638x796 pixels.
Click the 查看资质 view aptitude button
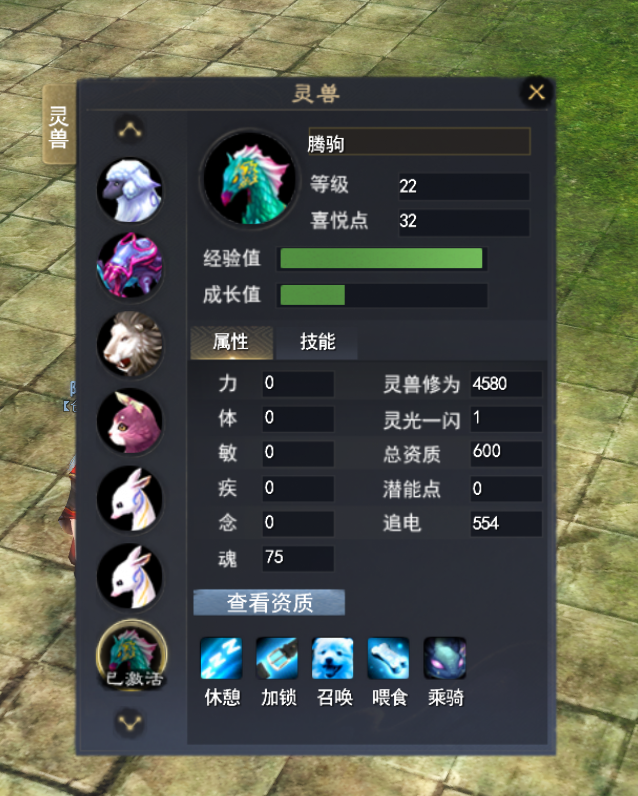click(x=269, y=603)
